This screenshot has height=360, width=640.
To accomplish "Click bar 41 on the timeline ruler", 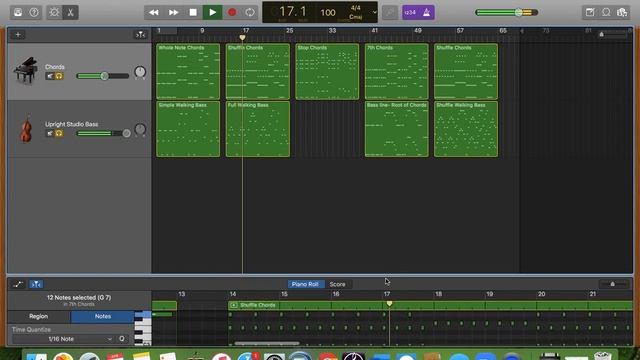I will tap(375, 31).
